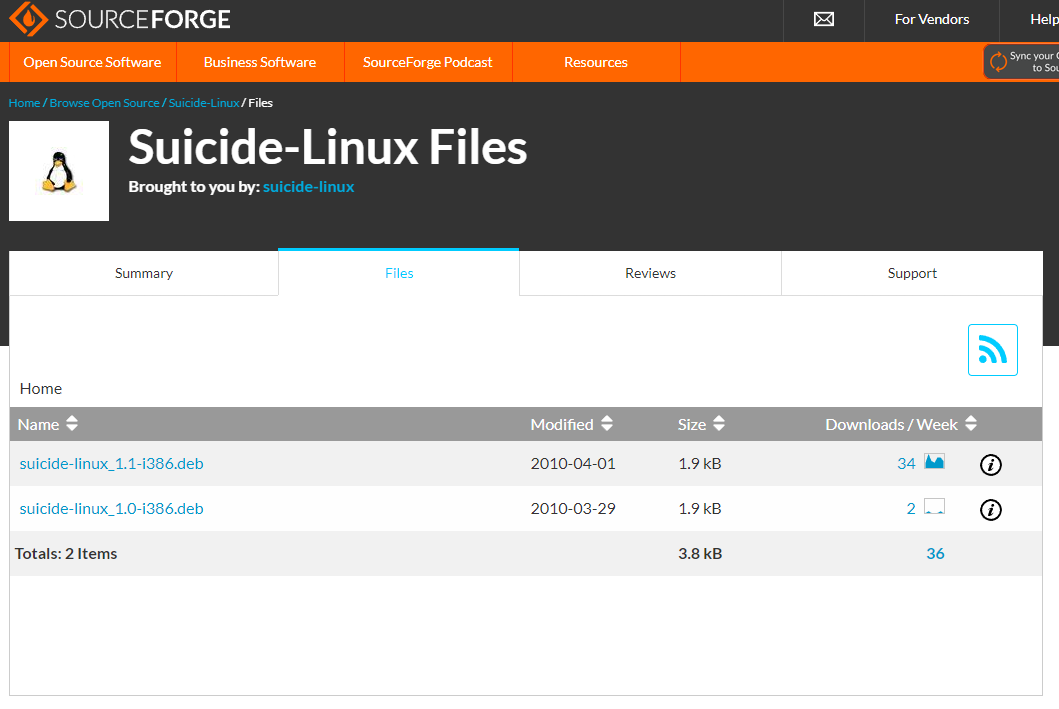The width and height of the screenshot is (1059, 709).
Task: Switch to the Support tab
Action: pyautogui.click(x=912, y=273)
